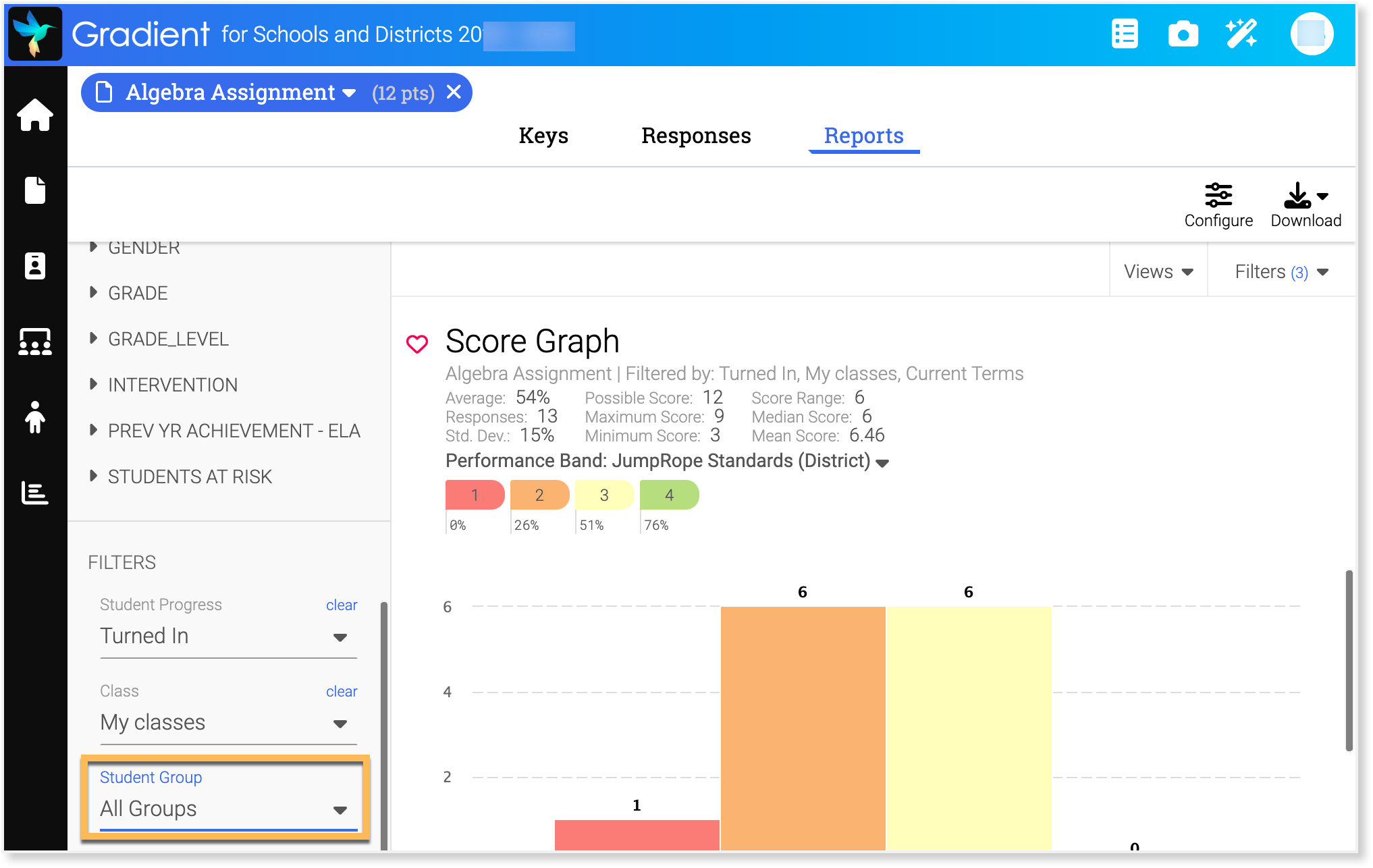The image size is (1373, 868).
Task: Open the magic wand tool
Action: click(x=1241, y=34)
